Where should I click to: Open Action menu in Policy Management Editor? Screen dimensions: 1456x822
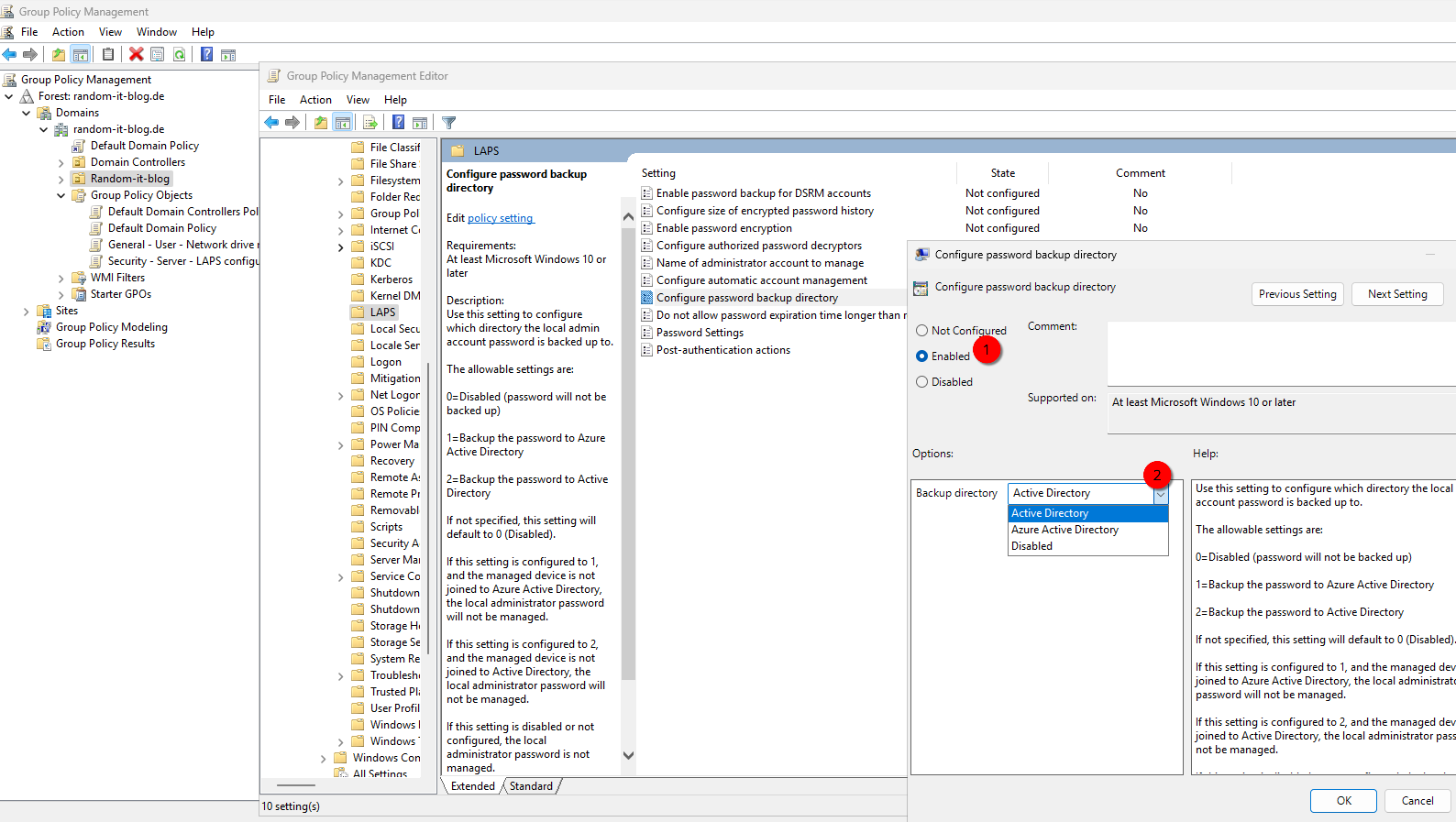click(x=315, y=100)
